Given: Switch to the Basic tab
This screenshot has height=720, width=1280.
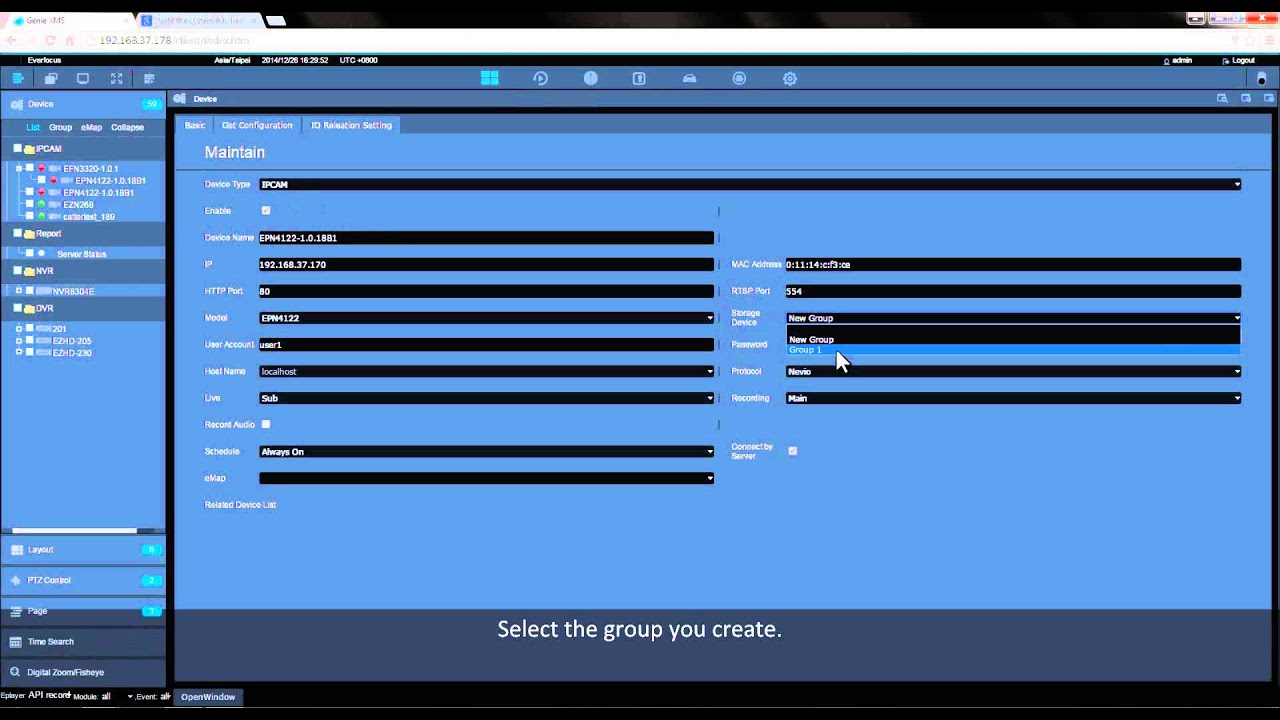Looking at the screenshot, I should click(195, 125).
